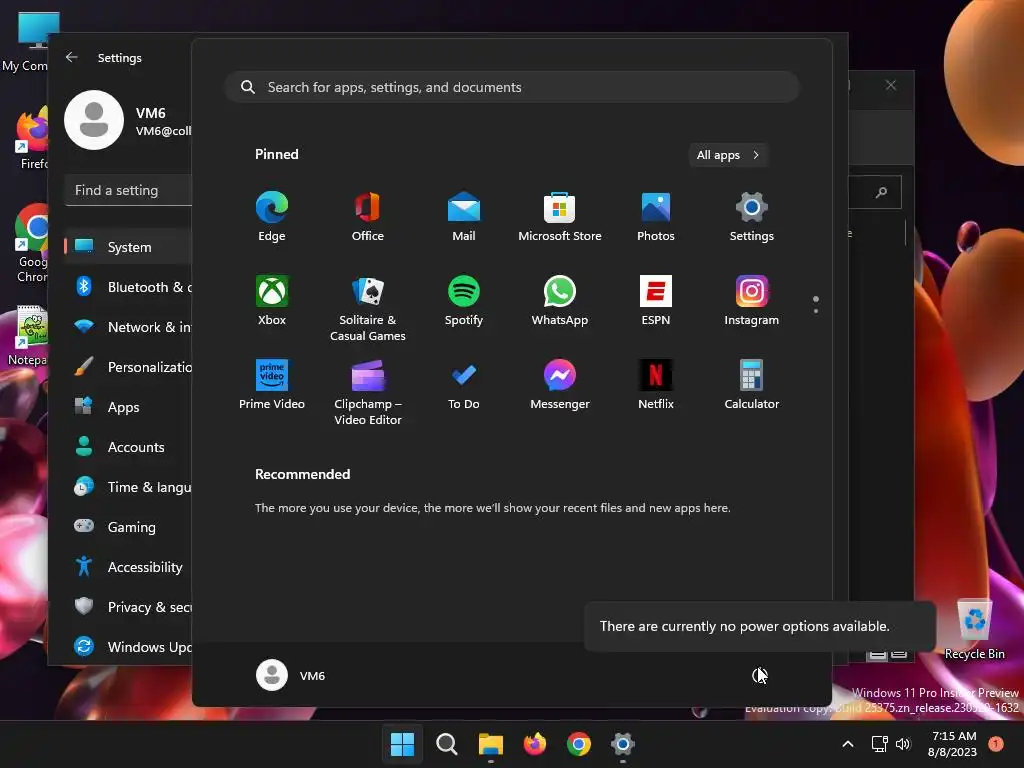Viewport: 1024px width, 768px height.
Task: Open Time & language settings
Action: [128, 487]
